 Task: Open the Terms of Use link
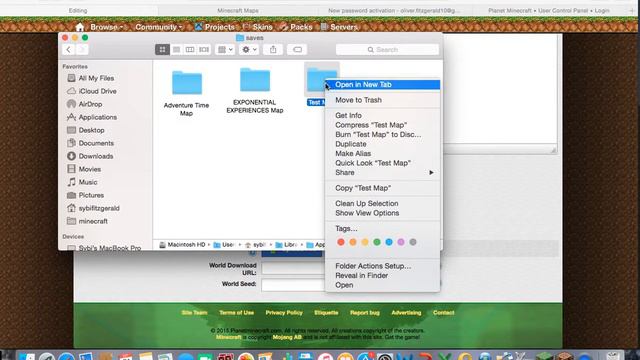coord(236,313)
